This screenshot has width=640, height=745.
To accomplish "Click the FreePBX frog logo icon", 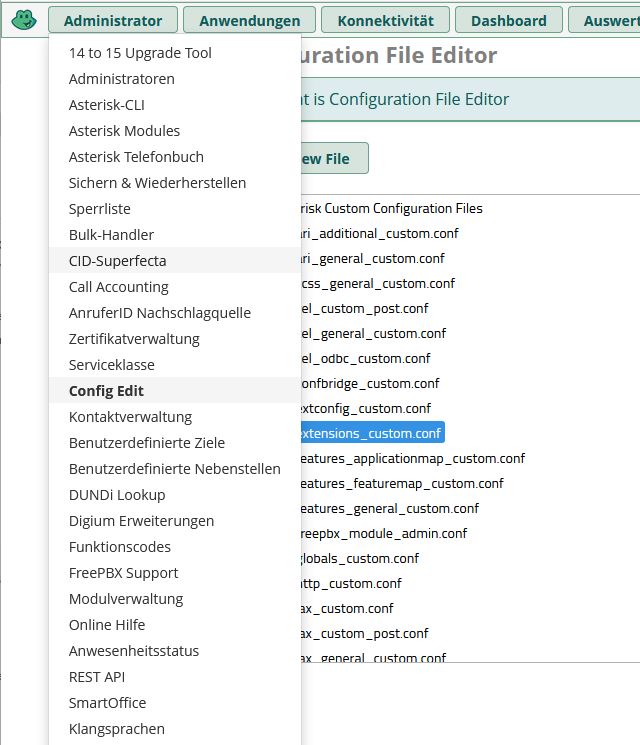I will [24, 20].
